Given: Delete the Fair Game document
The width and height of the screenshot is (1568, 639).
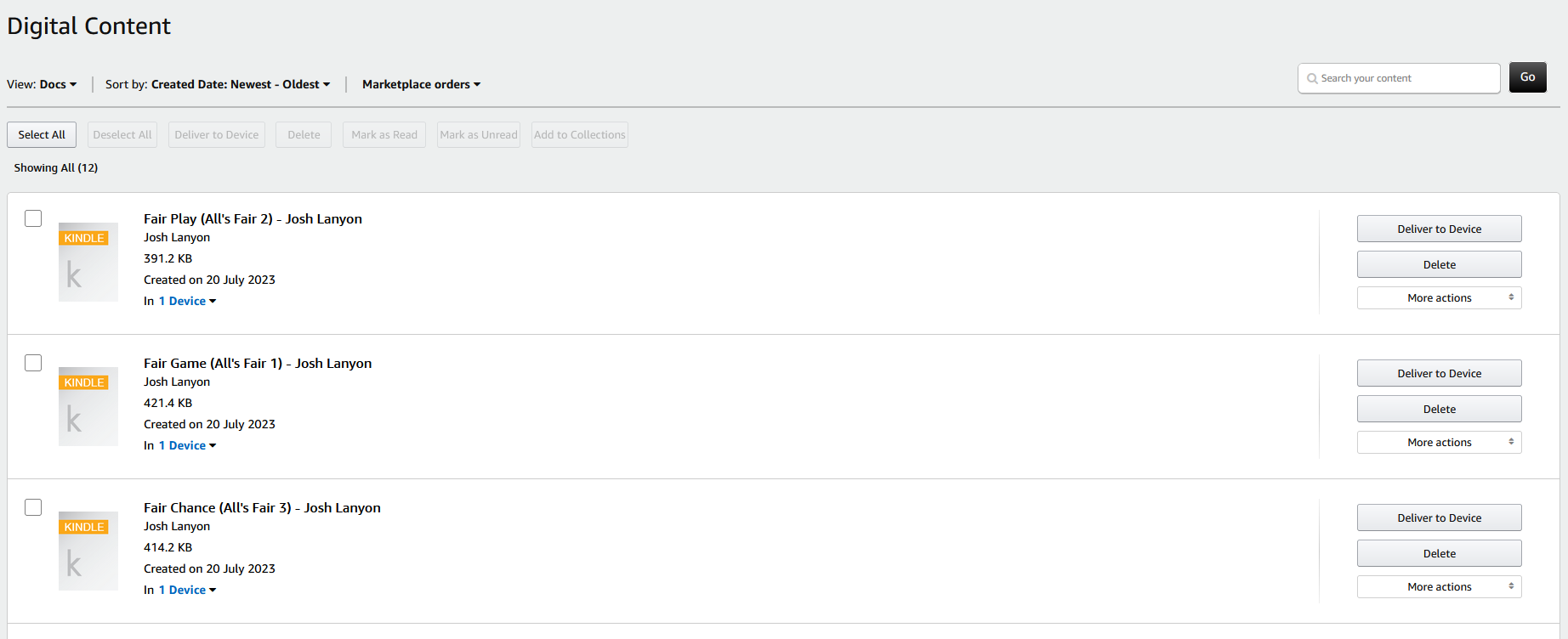Looking at the screenshot, I should [1439, 410].
